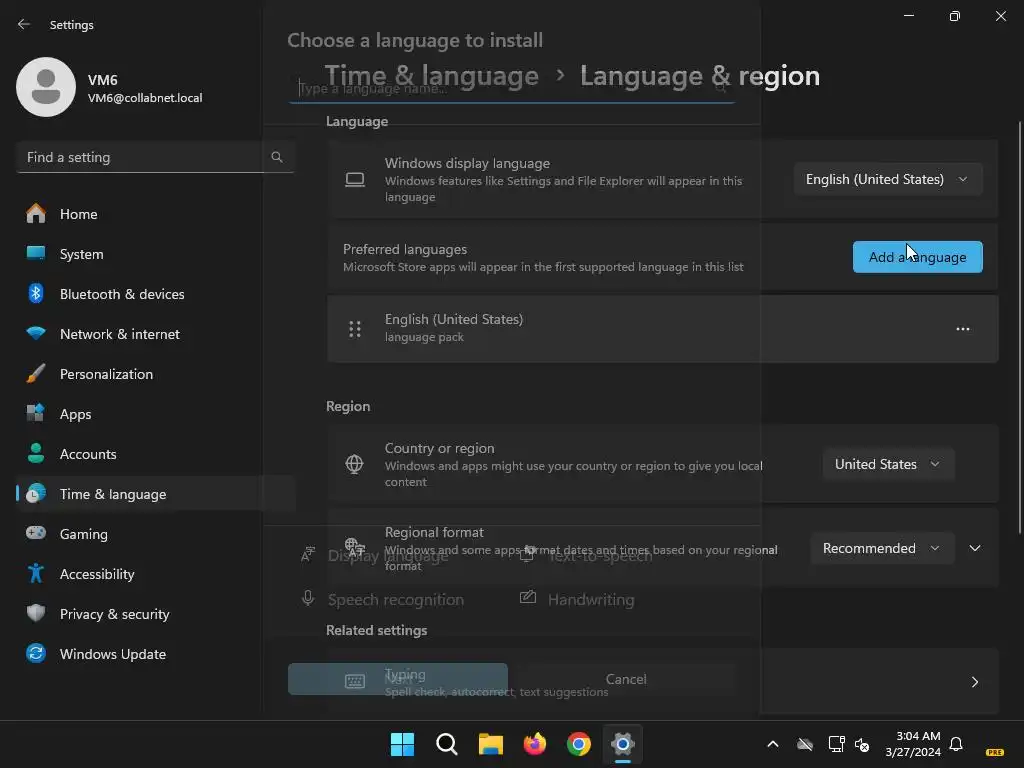Click the laptop icon of Windows display language
The width and height of the screenshot is (1024, 768).
(x=355, y=180)
